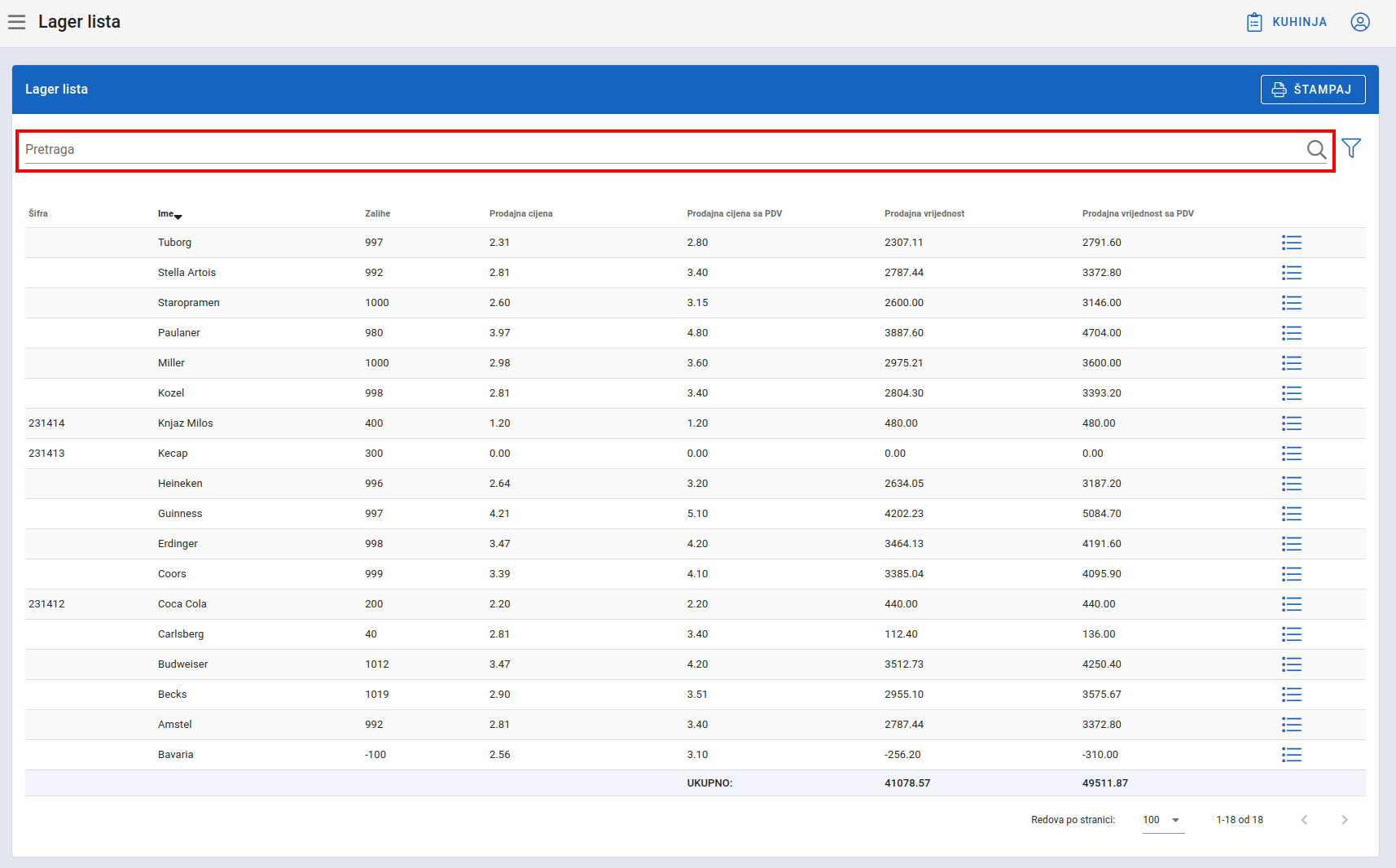Screen dimensions: 1396x868
Task: Open details list icon for Kecap
Action: tap(1292, 454)
